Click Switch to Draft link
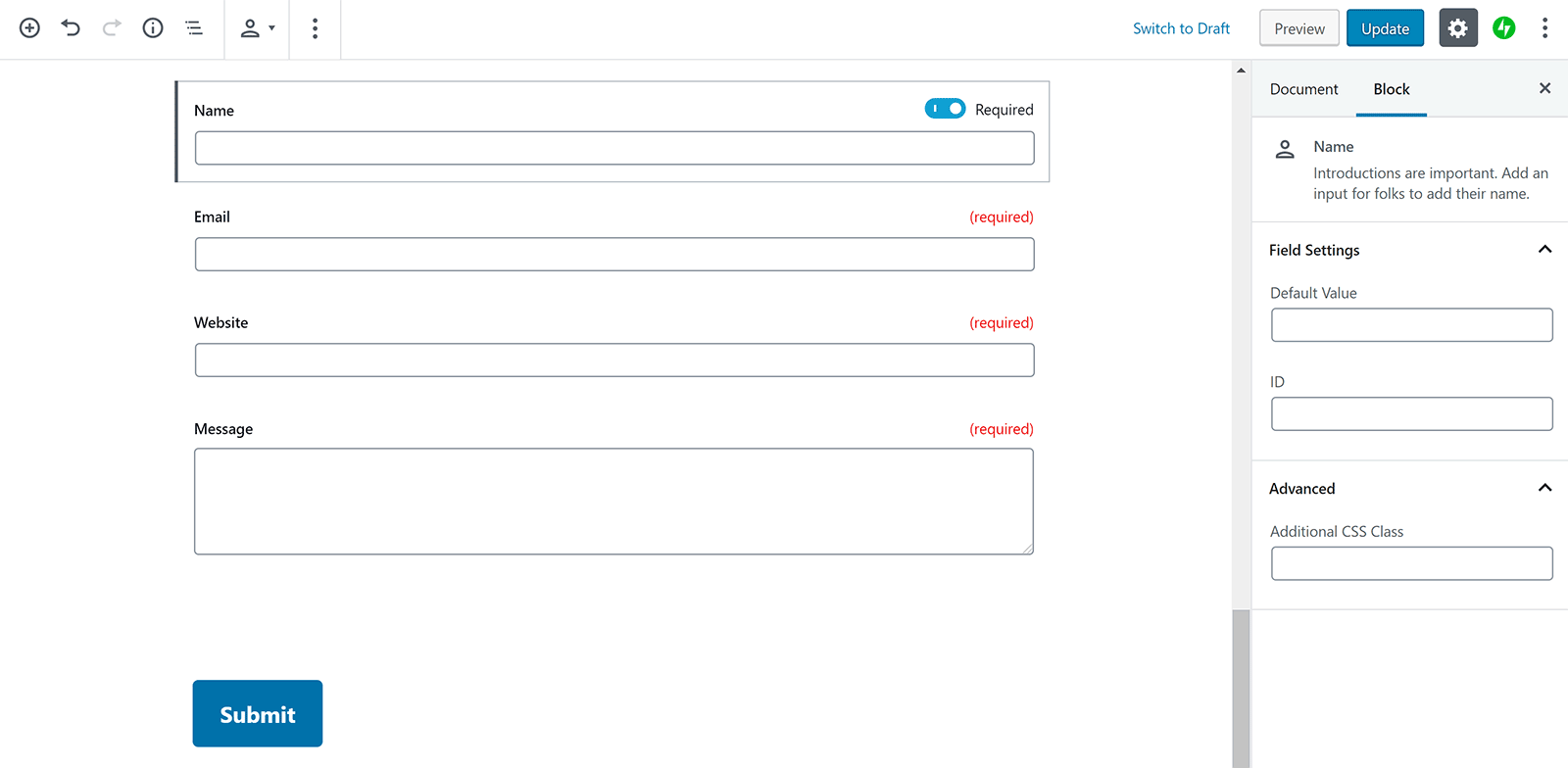 (x=1181, y=28)
